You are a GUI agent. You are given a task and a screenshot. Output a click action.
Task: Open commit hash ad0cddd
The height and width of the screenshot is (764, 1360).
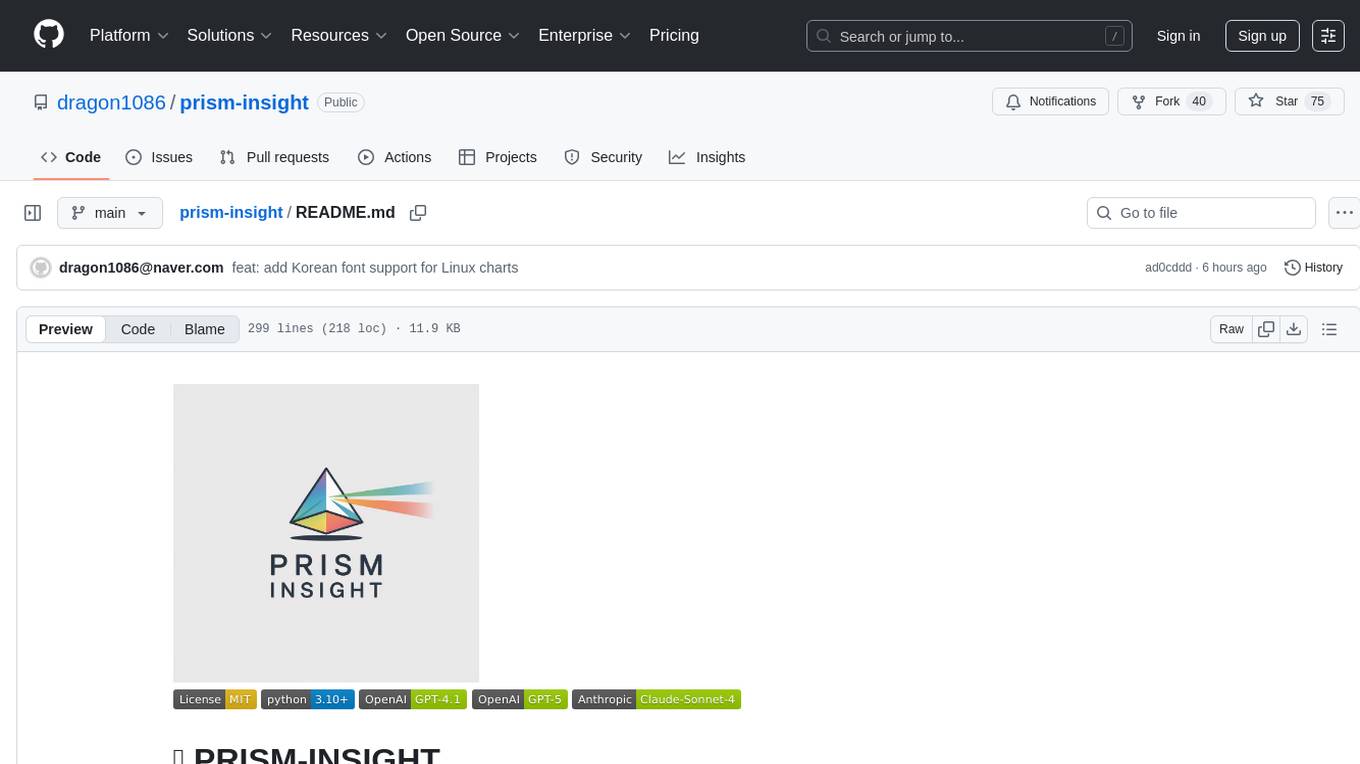pos(1168,268)
